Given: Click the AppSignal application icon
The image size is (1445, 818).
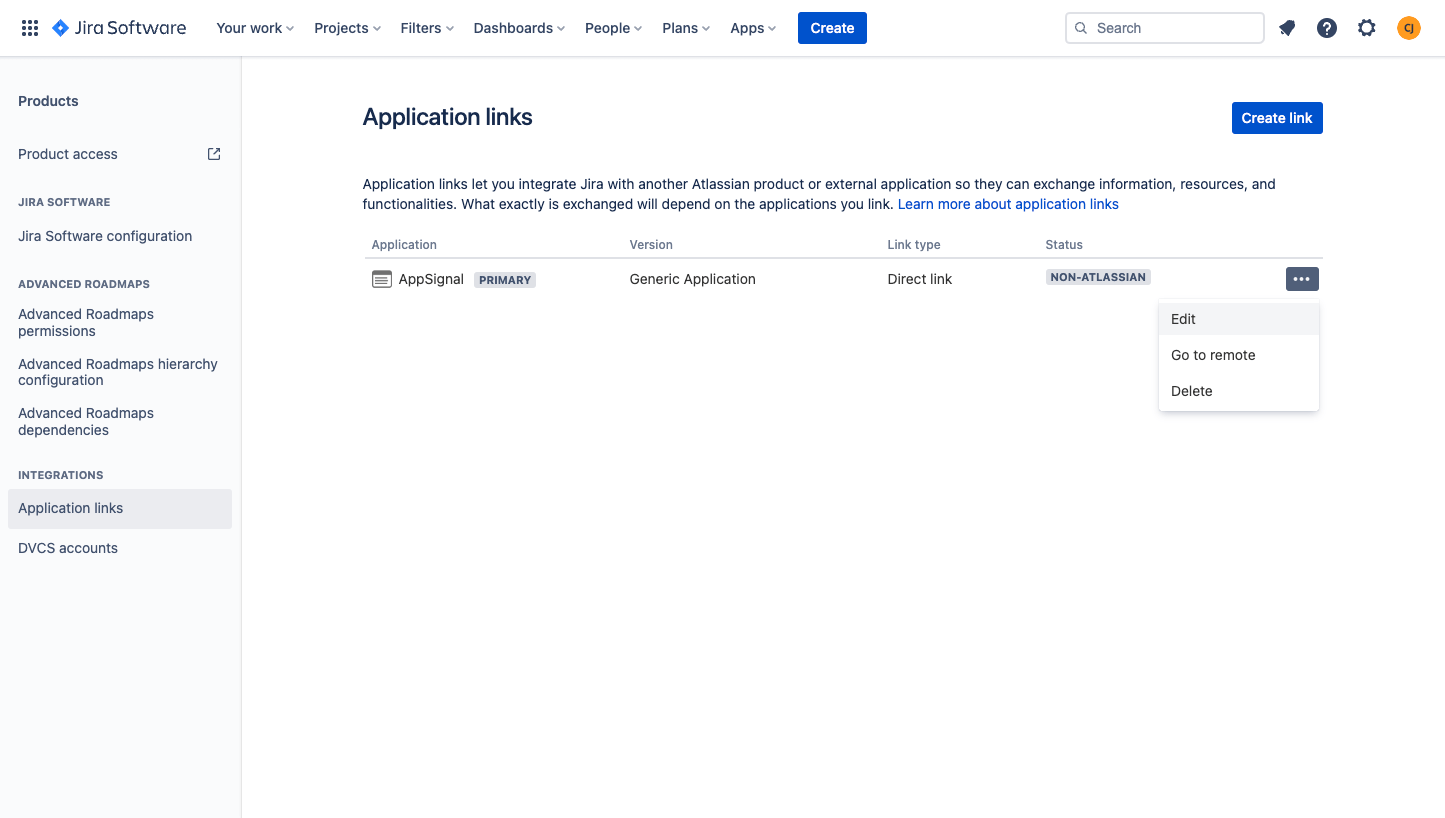Looking at the screenshot, I should coord(381,279).
